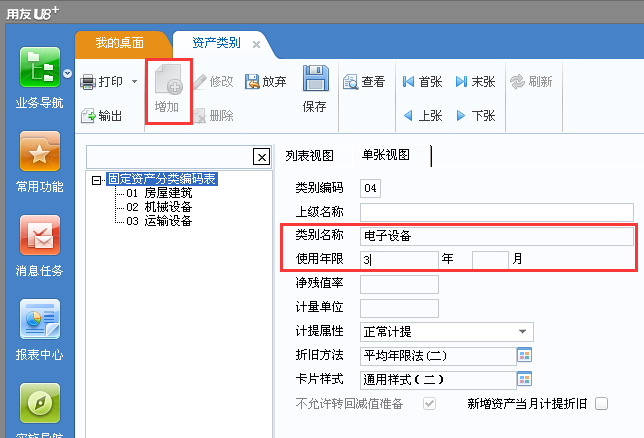Open the 业务导航 sidebar icon
This screenshot has height=438, width=644.
[40, 67]
